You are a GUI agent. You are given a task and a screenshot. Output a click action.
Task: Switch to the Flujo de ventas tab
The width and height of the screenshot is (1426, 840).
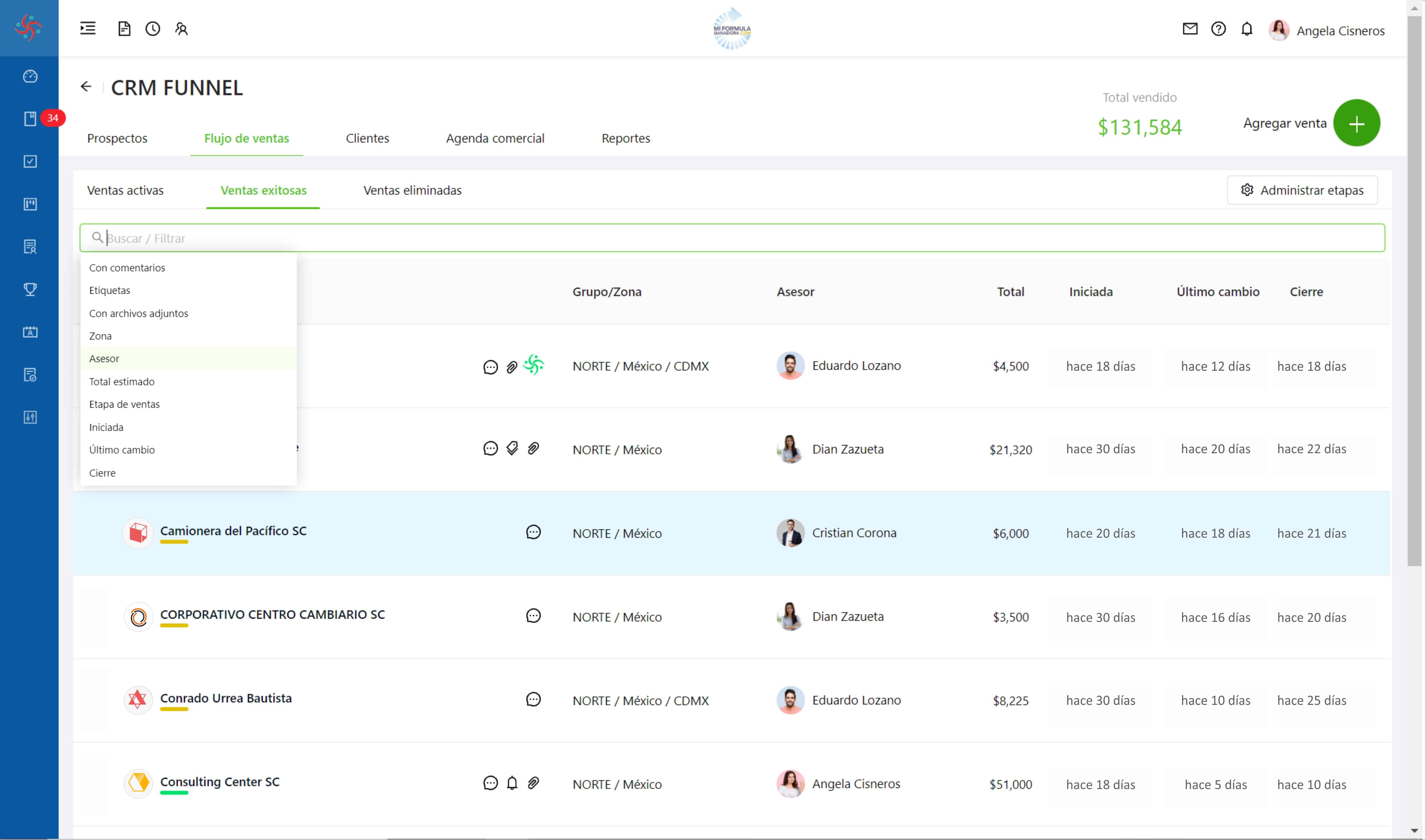coord(246,138)
